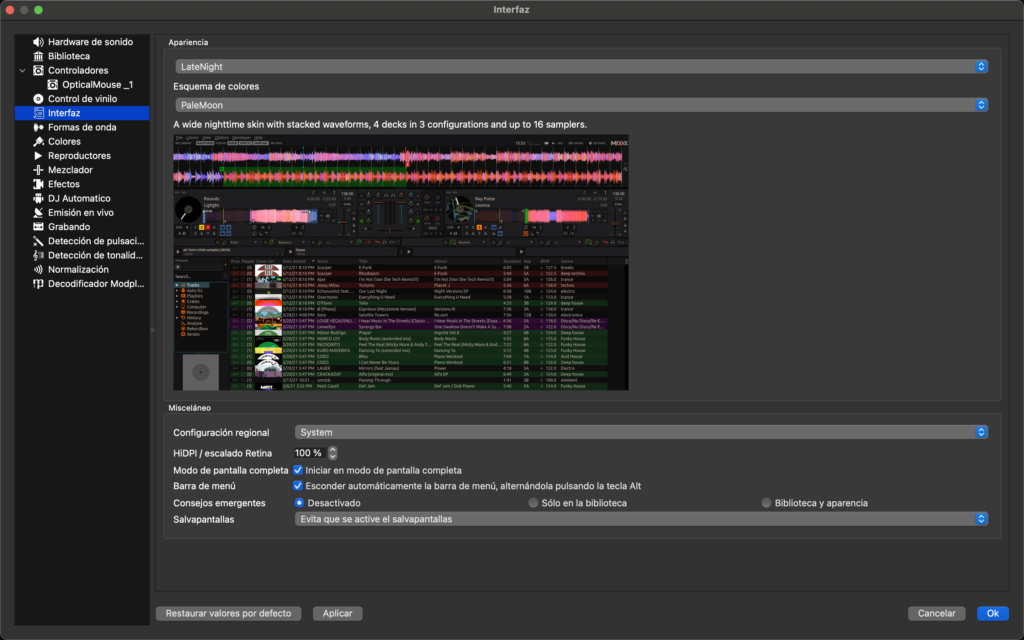Open the Emisión en vivo preferences page
Viewport: 1024px width, 640px height.
click(x=80, y=213)
